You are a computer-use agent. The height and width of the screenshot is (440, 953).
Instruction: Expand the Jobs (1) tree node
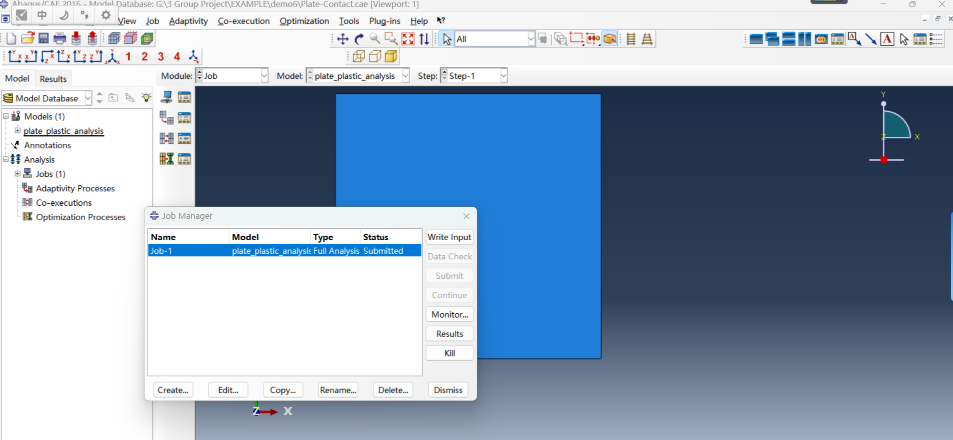pyautogui.click(x=17, y=174)
